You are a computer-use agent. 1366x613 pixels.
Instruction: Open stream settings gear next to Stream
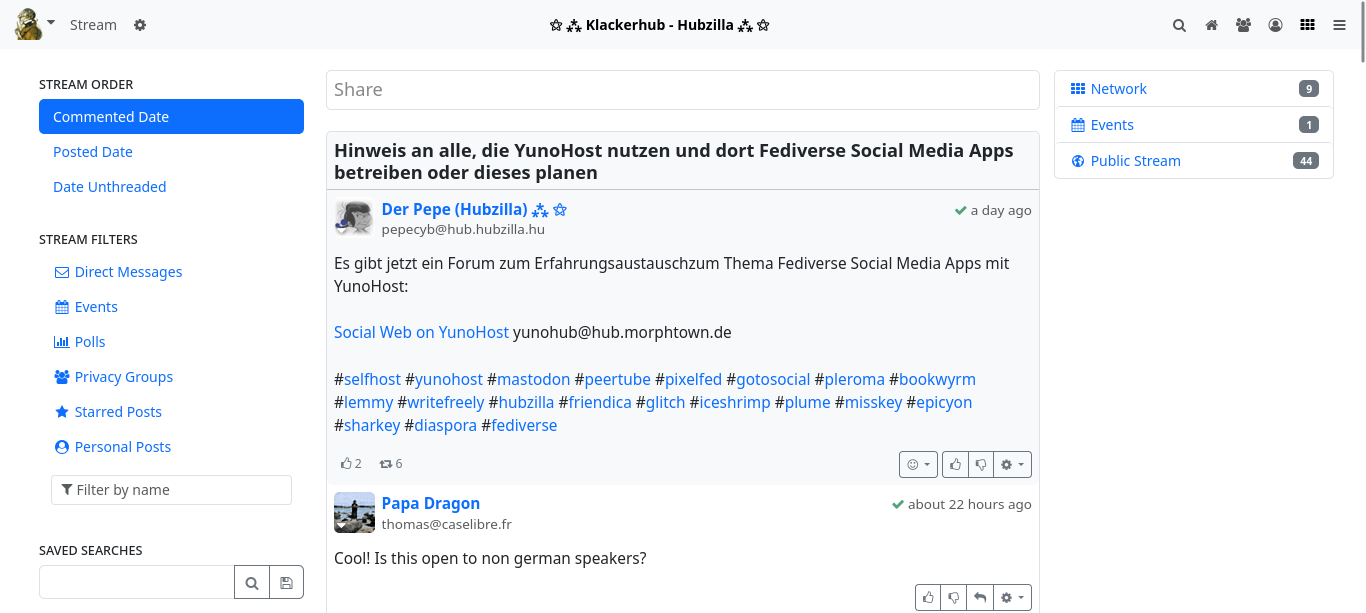(140, 25)
